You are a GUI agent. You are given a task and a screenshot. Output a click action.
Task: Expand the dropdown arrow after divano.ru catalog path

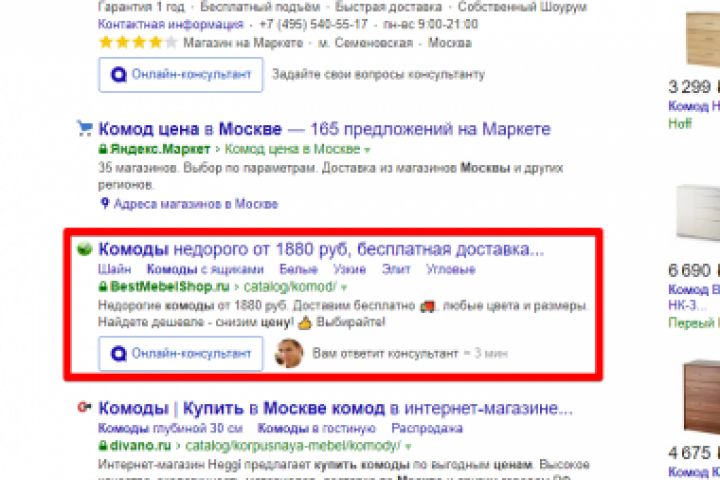[408, 446]
